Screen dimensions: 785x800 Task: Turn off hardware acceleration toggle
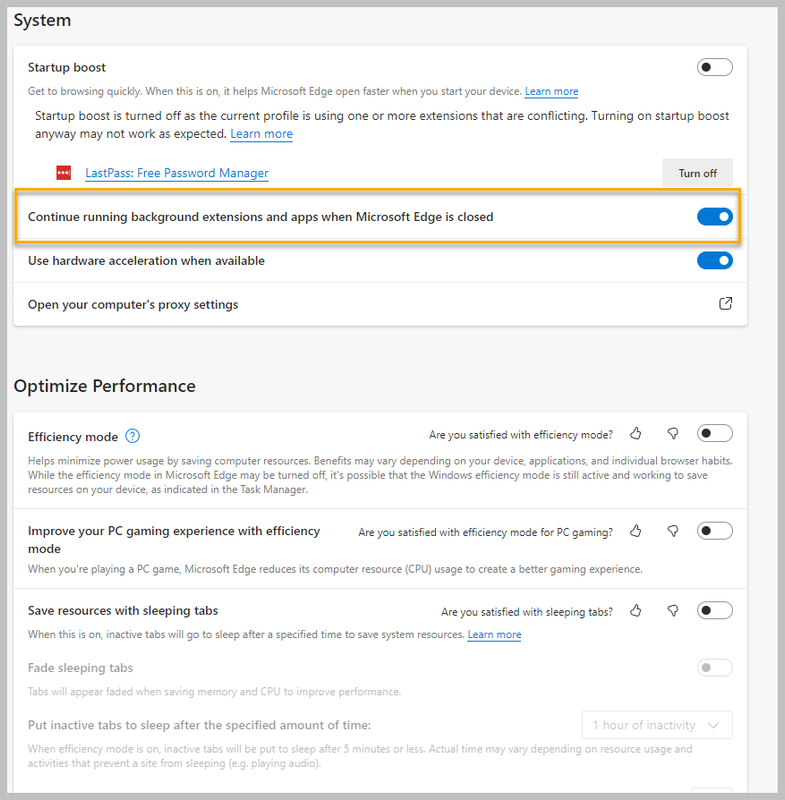(714, 261)
